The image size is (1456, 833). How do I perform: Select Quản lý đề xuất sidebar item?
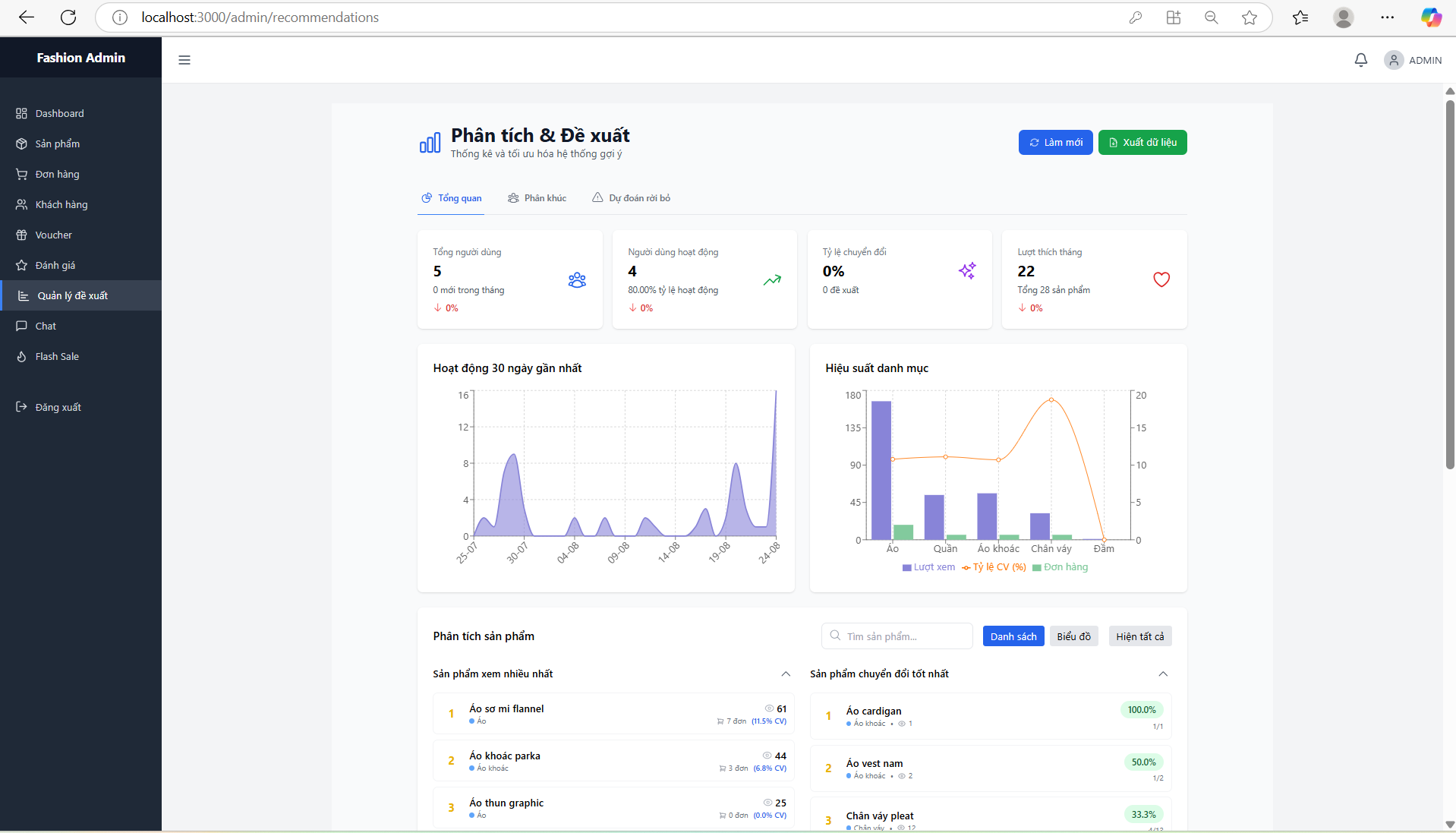(80, 295)
